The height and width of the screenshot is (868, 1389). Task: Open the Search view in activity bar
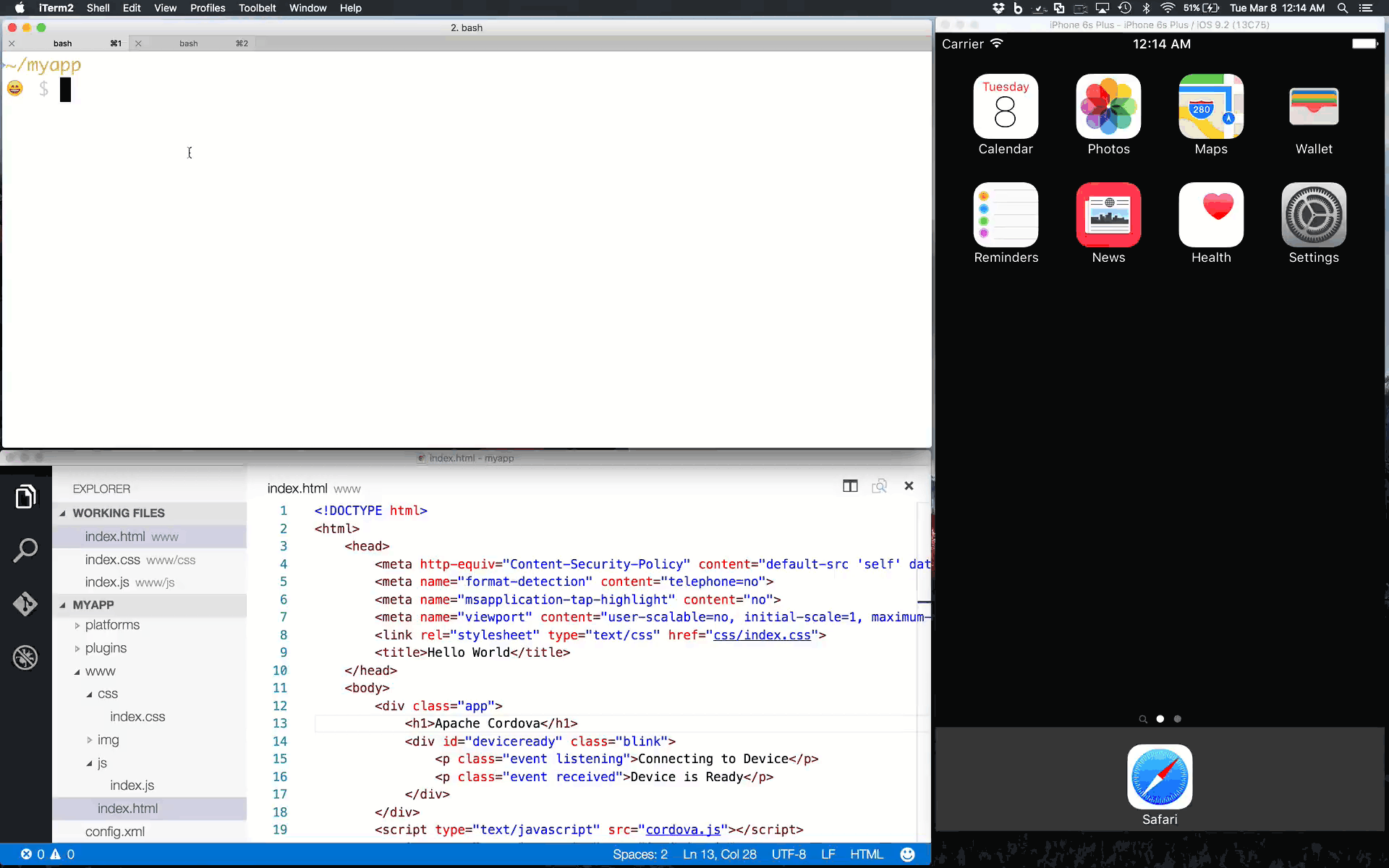click(x=25, y=550)
